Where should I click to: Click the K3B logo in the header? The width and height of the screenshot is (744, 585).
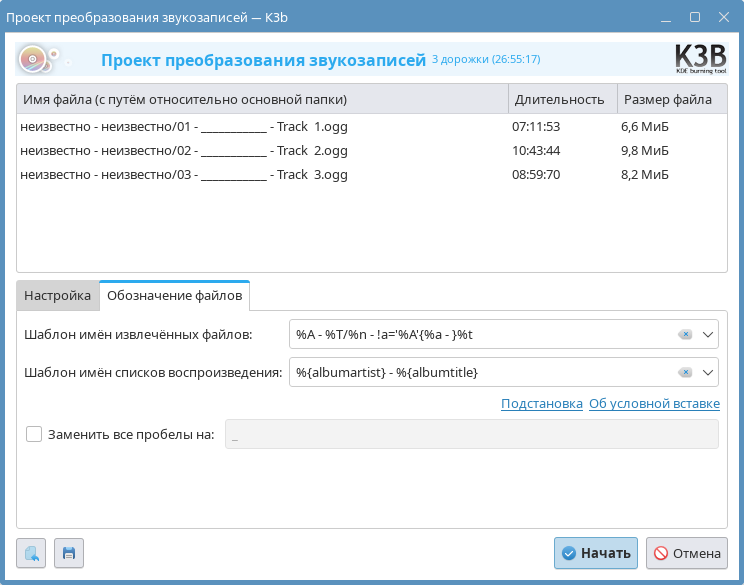700,59
